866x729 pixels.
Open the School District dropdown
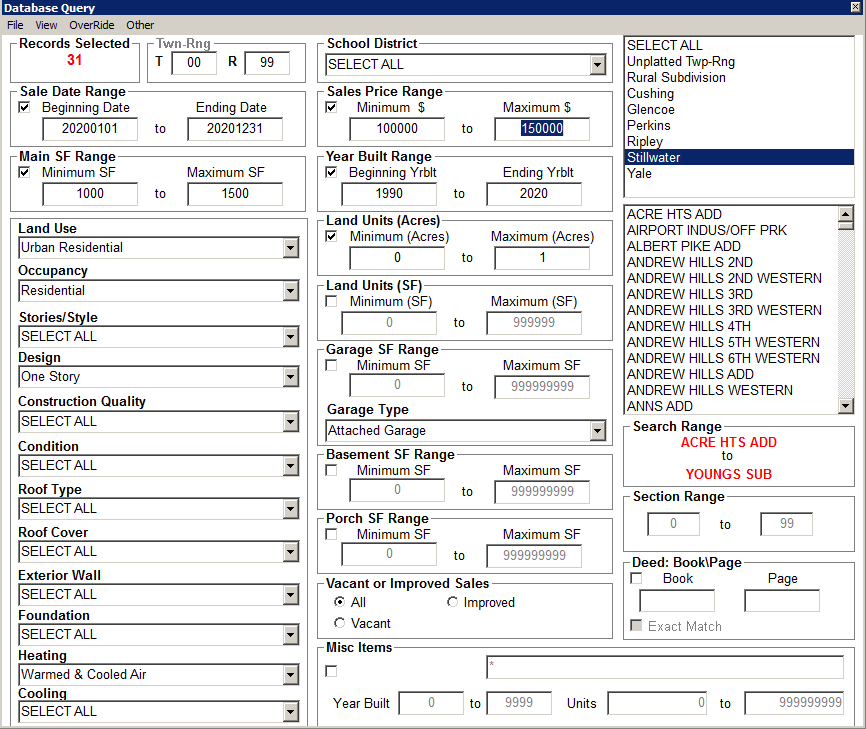click(597, 65)
